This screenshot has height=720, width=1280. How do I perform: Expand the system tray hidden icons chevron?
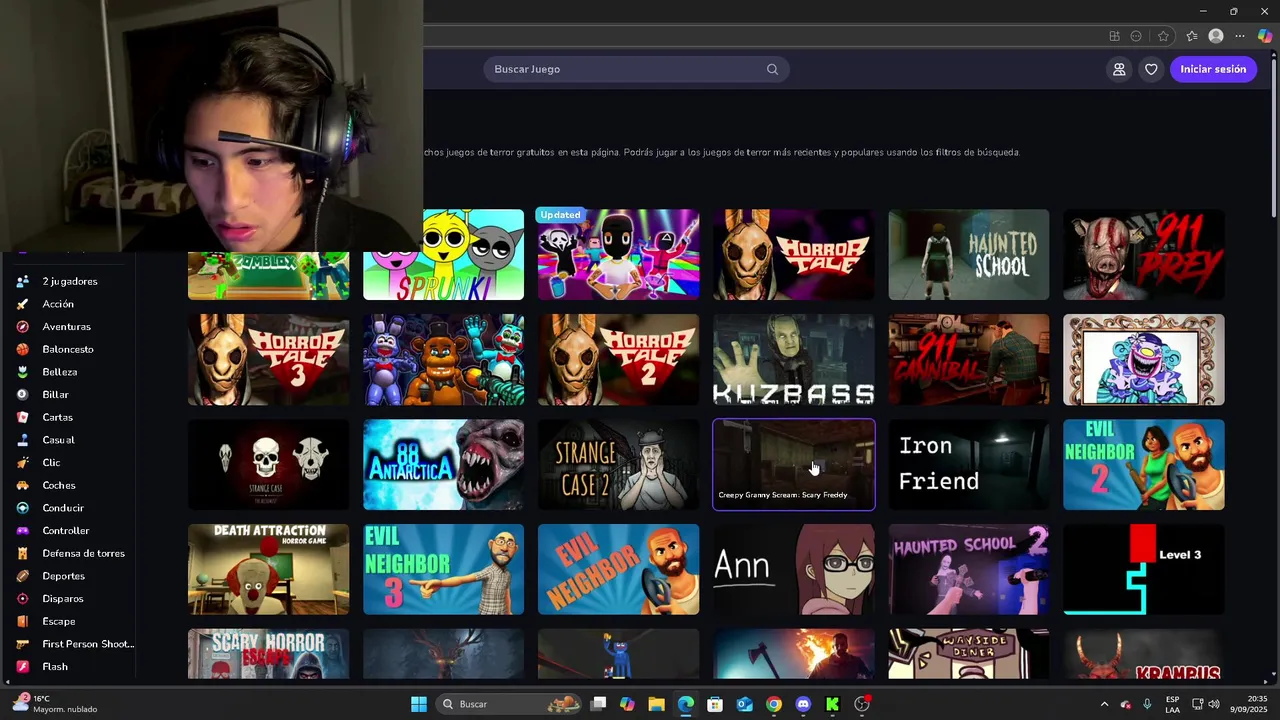(1104, 704)
